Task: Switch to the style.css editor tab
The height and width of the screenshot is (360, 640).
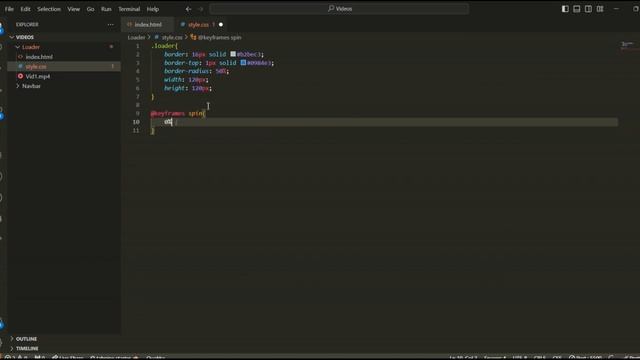Action: click(x=198, y=24)
